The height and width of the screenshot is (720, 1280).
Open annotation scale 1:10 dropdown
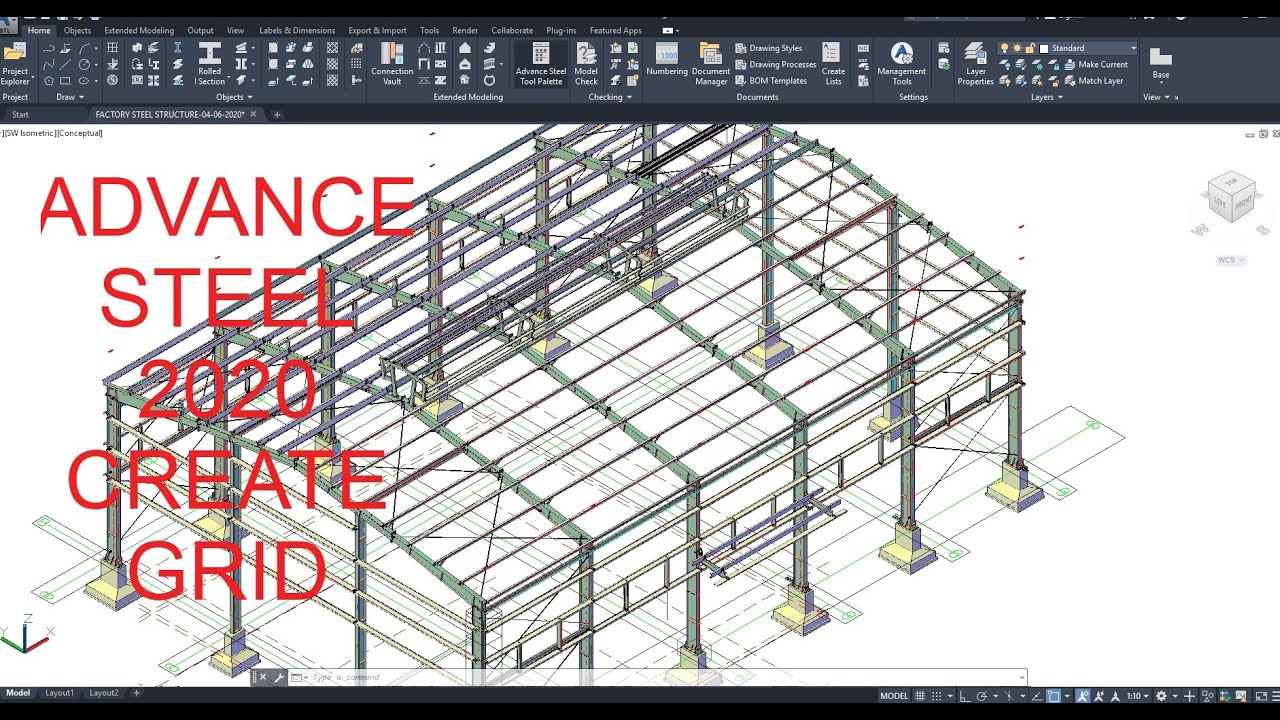(1138, 695)
